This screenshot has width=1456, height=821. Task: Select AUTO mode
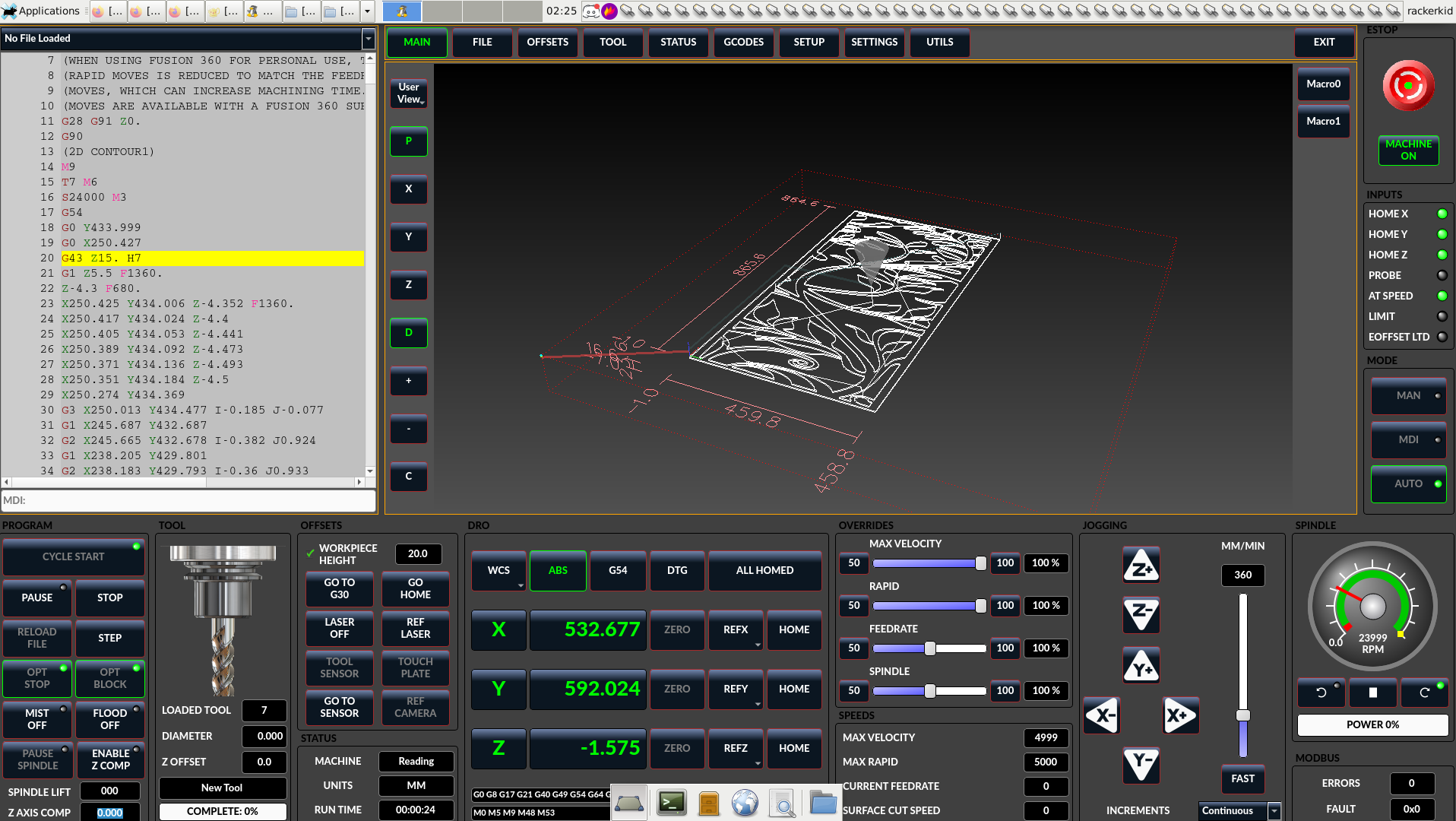tap(1408, 484)
